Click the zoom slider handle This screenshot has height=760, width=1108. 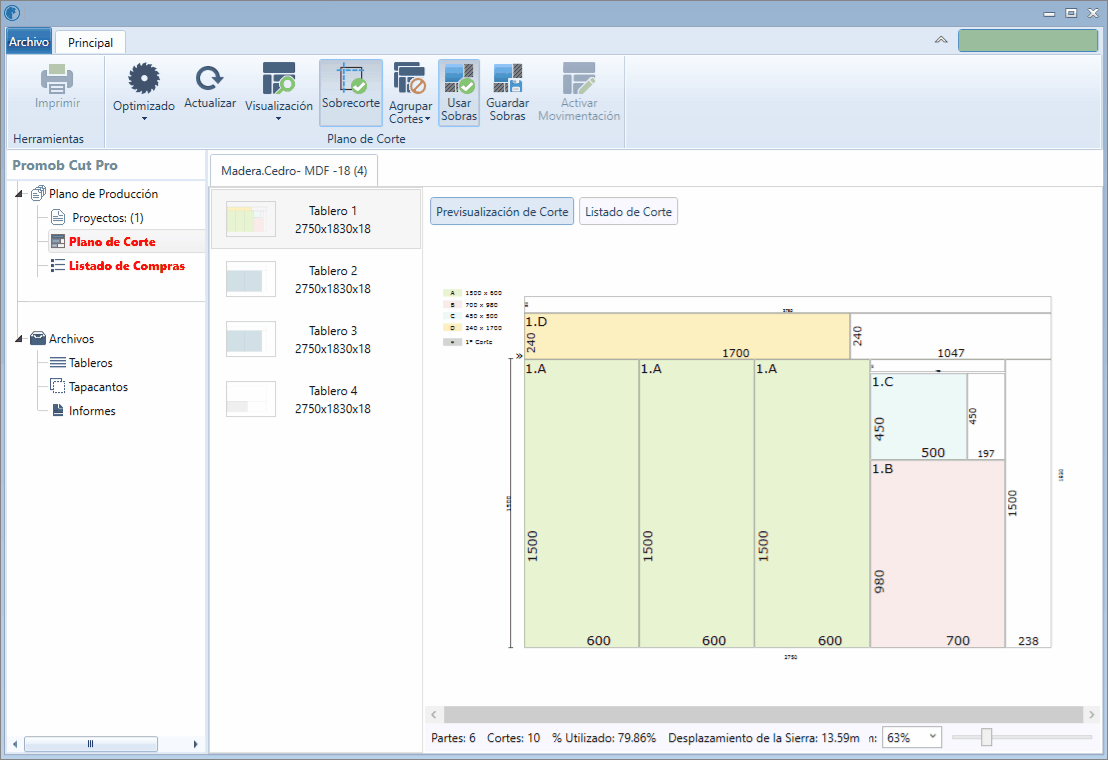click(986, 737)
